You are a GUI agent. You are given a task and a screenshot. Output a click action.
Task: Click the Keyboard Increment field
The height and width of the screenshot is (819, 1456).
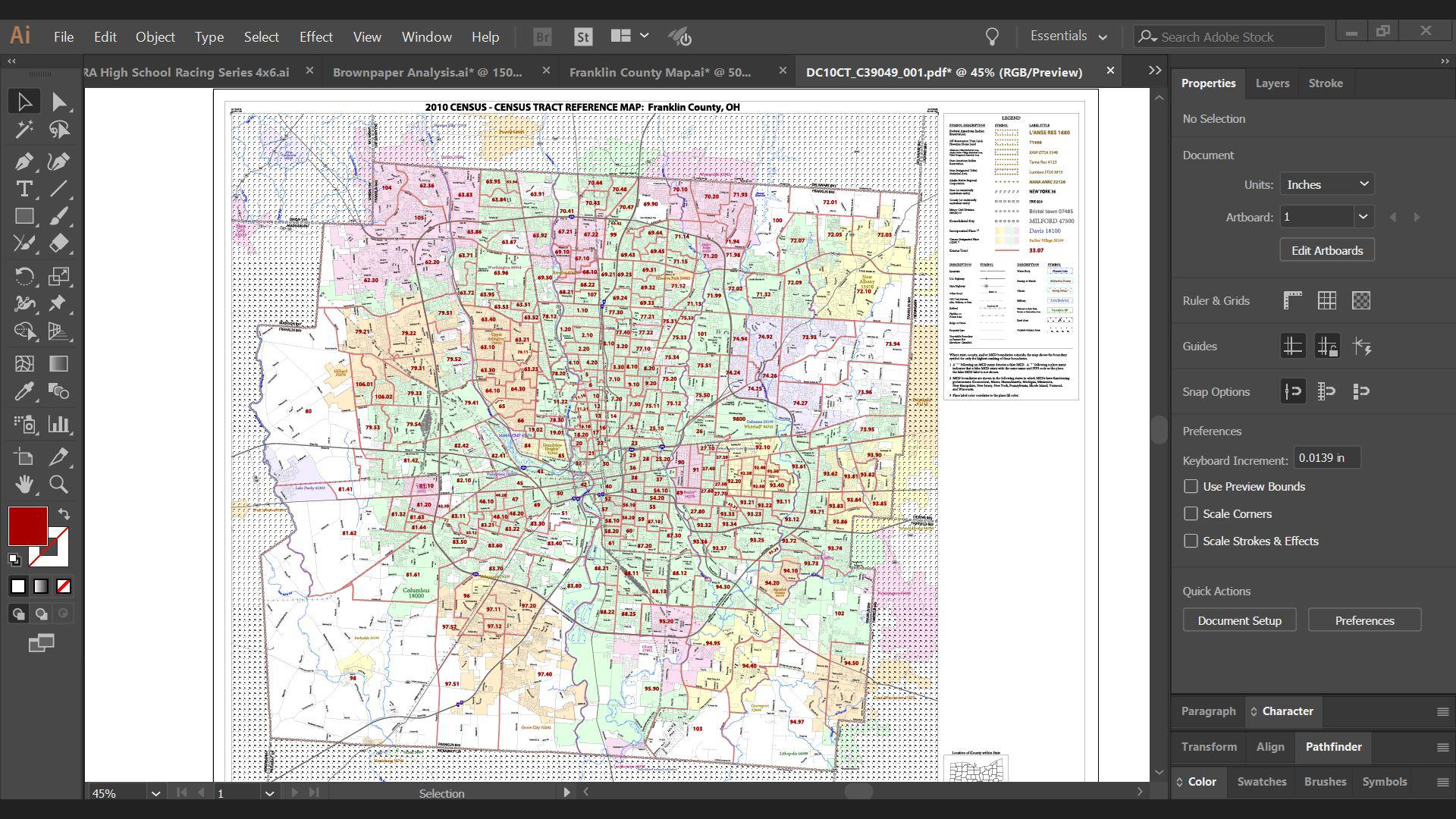[x=1326, y=458]
